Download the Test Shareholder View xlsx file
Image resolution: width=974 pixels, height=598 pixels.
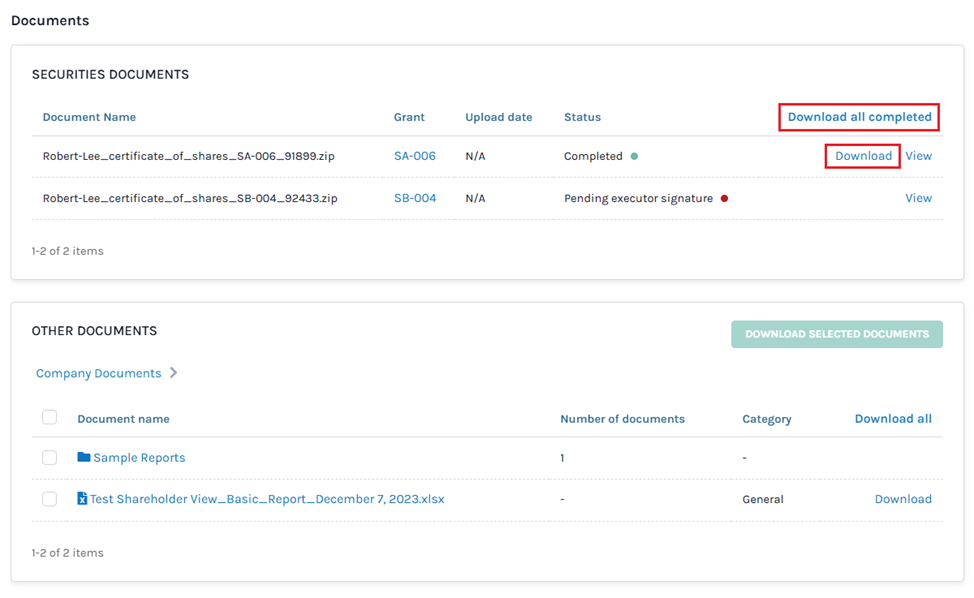point(902,499)
